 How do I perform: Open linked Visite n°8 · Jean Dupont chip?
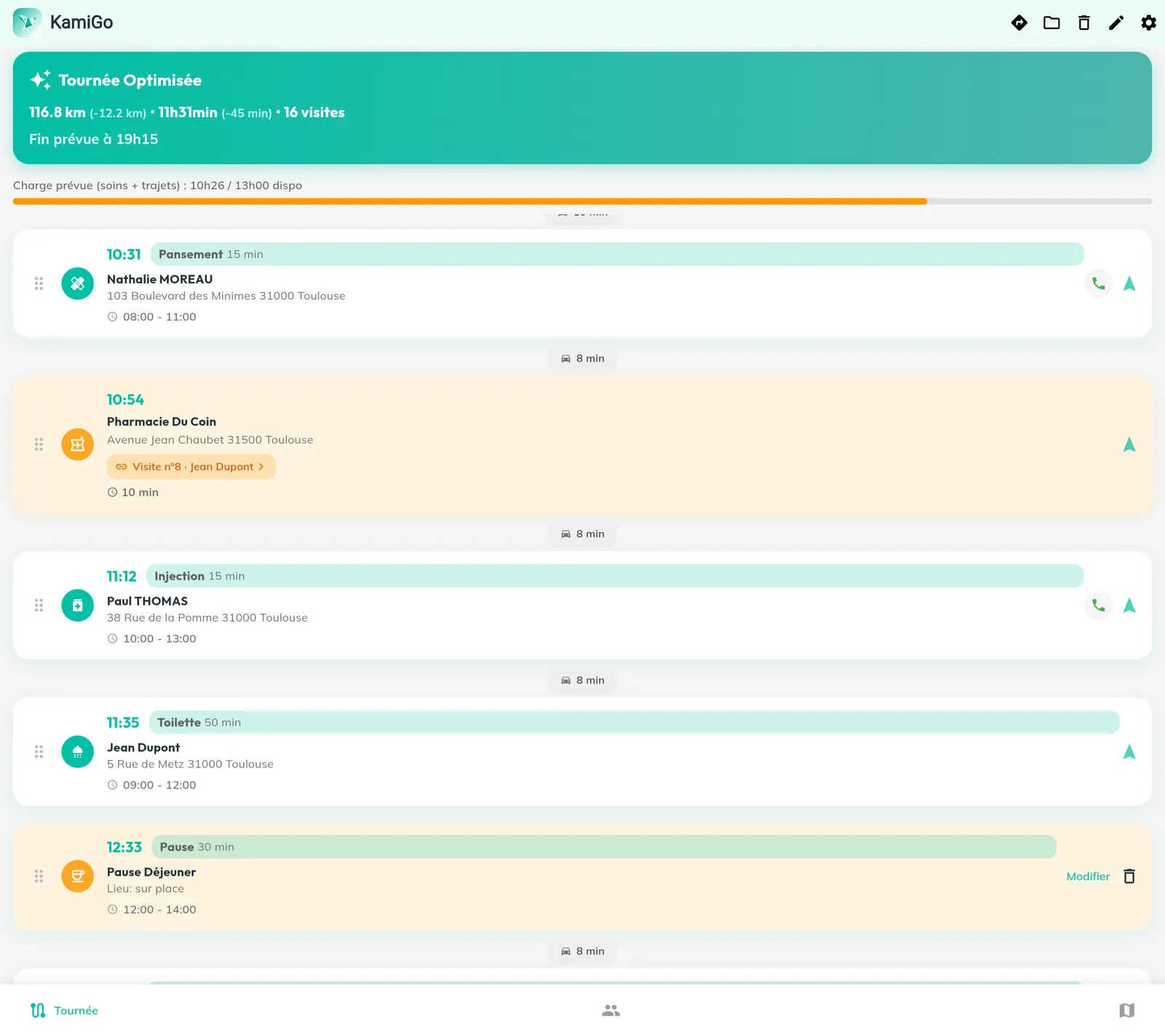click(191, 467)
